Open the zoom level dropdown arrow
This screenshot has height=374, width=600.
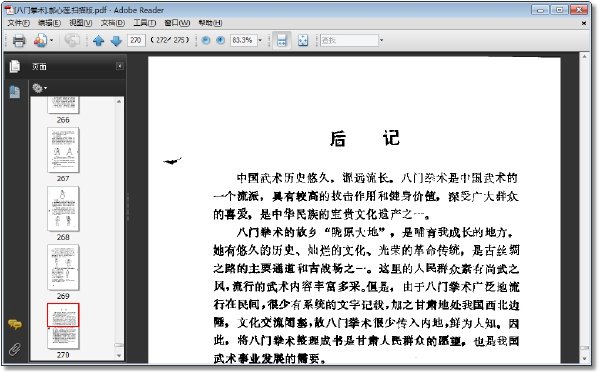[x=260, y=40]
